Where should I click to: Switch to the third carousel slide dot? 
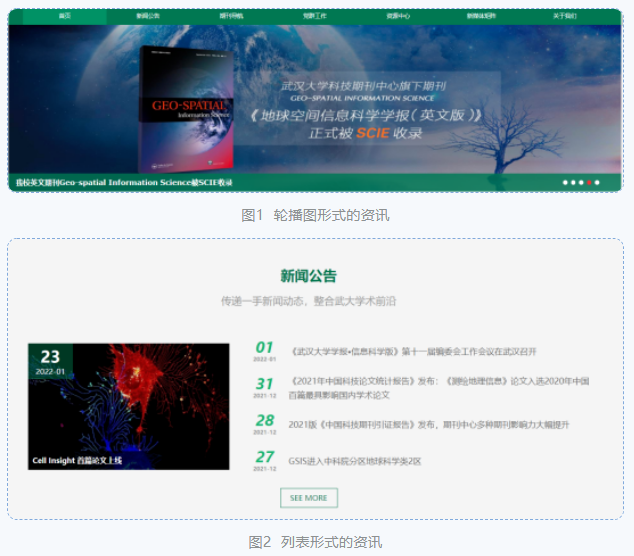[581, 183]
